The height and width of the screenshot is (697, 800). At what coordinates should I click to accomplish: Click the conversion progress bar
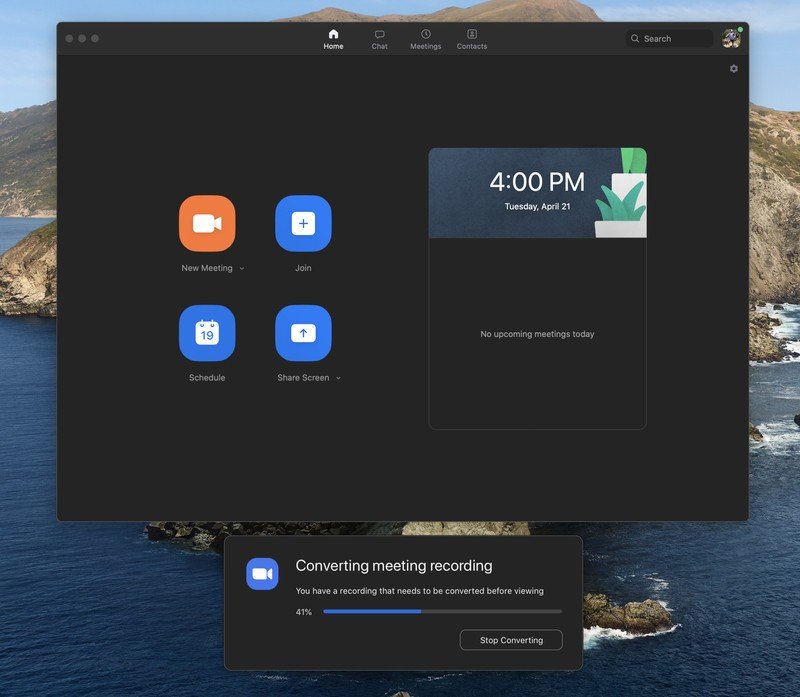[x=442, y=611]
